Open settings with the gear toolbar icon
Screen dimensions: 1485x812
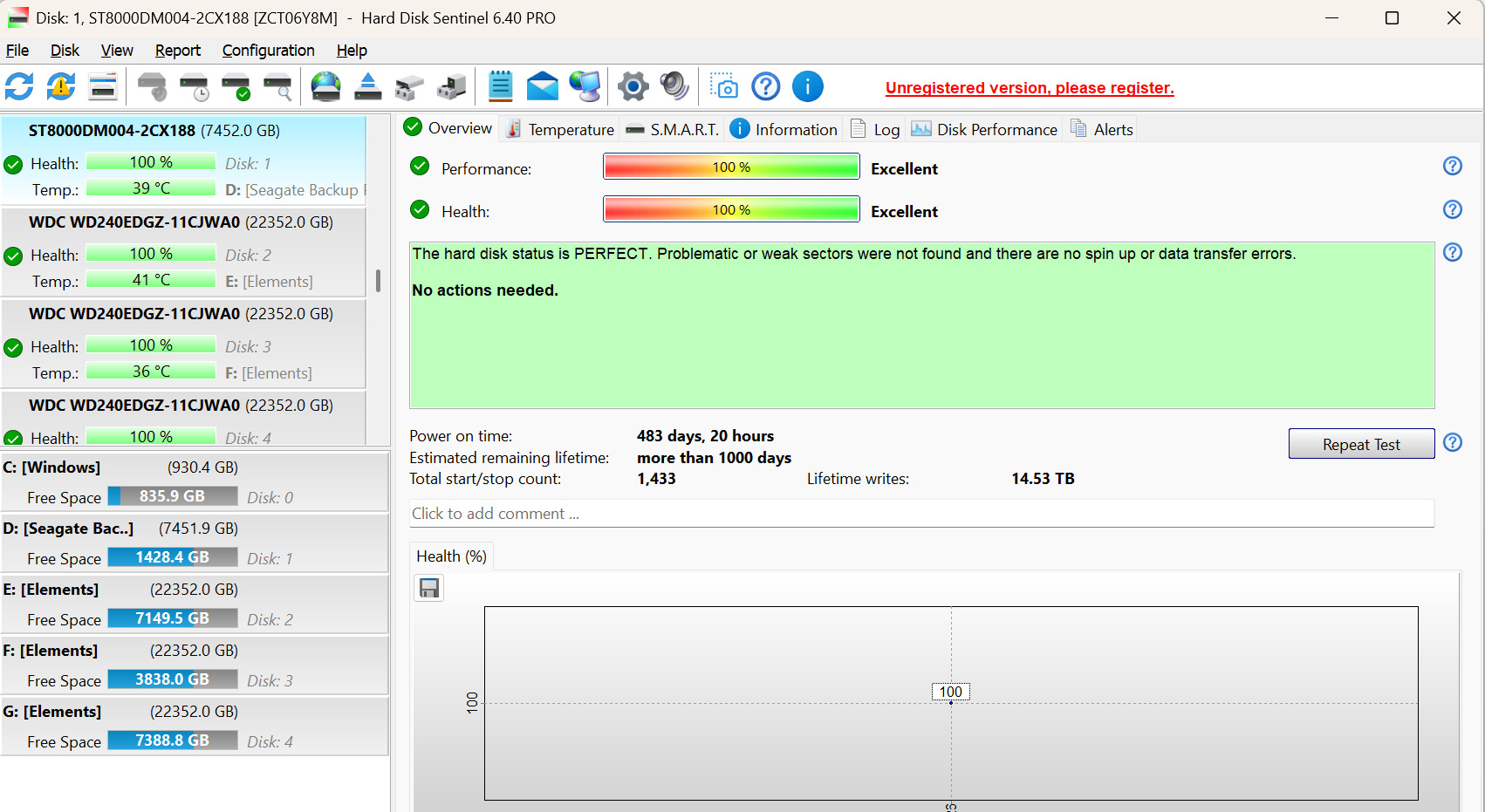tap(633, 86)
